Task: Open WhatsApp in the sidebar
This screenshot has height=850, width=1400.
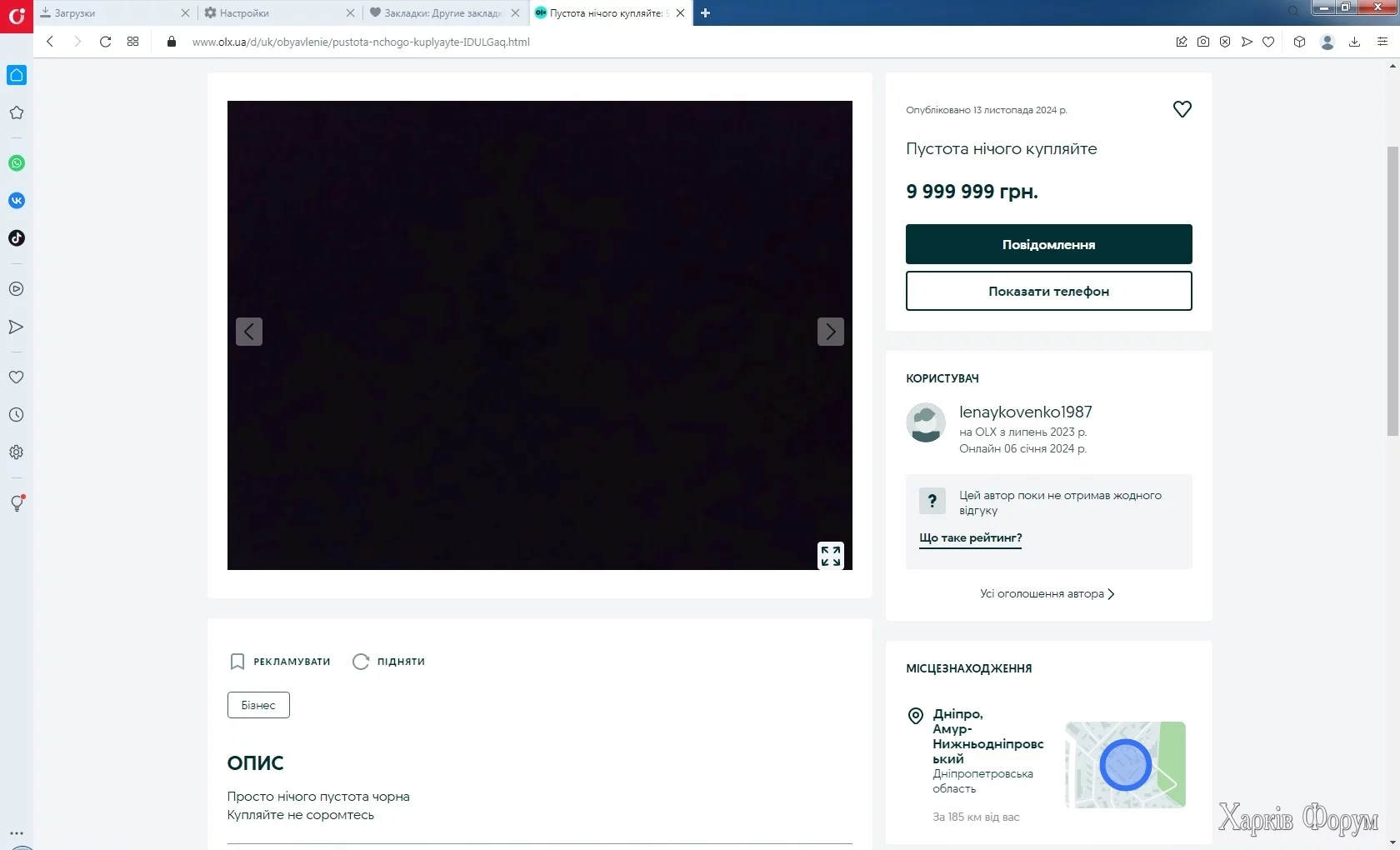Action: (x=17, y=163)
